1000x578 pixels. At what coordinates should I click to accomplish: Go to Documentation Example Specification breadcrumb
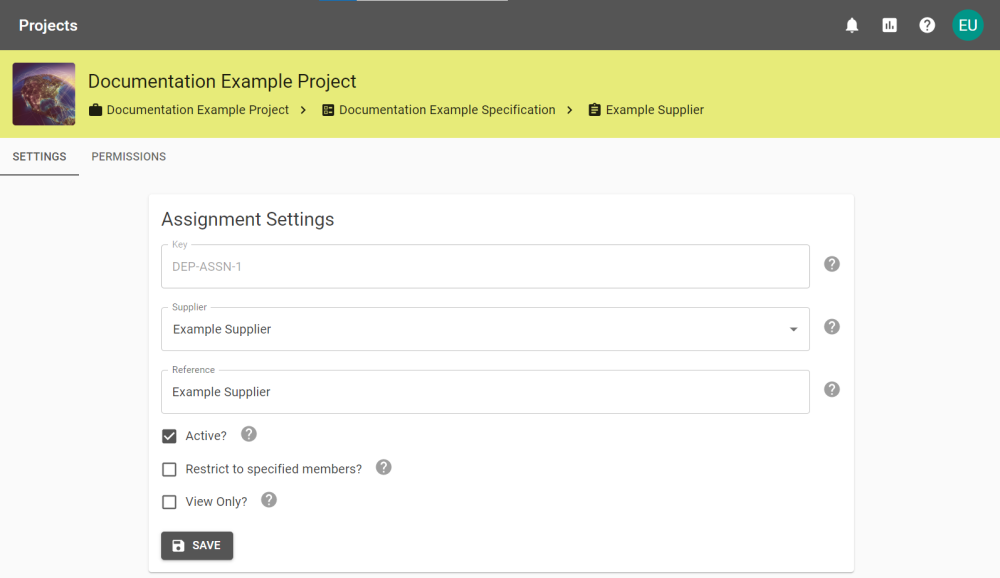(446, 110)
